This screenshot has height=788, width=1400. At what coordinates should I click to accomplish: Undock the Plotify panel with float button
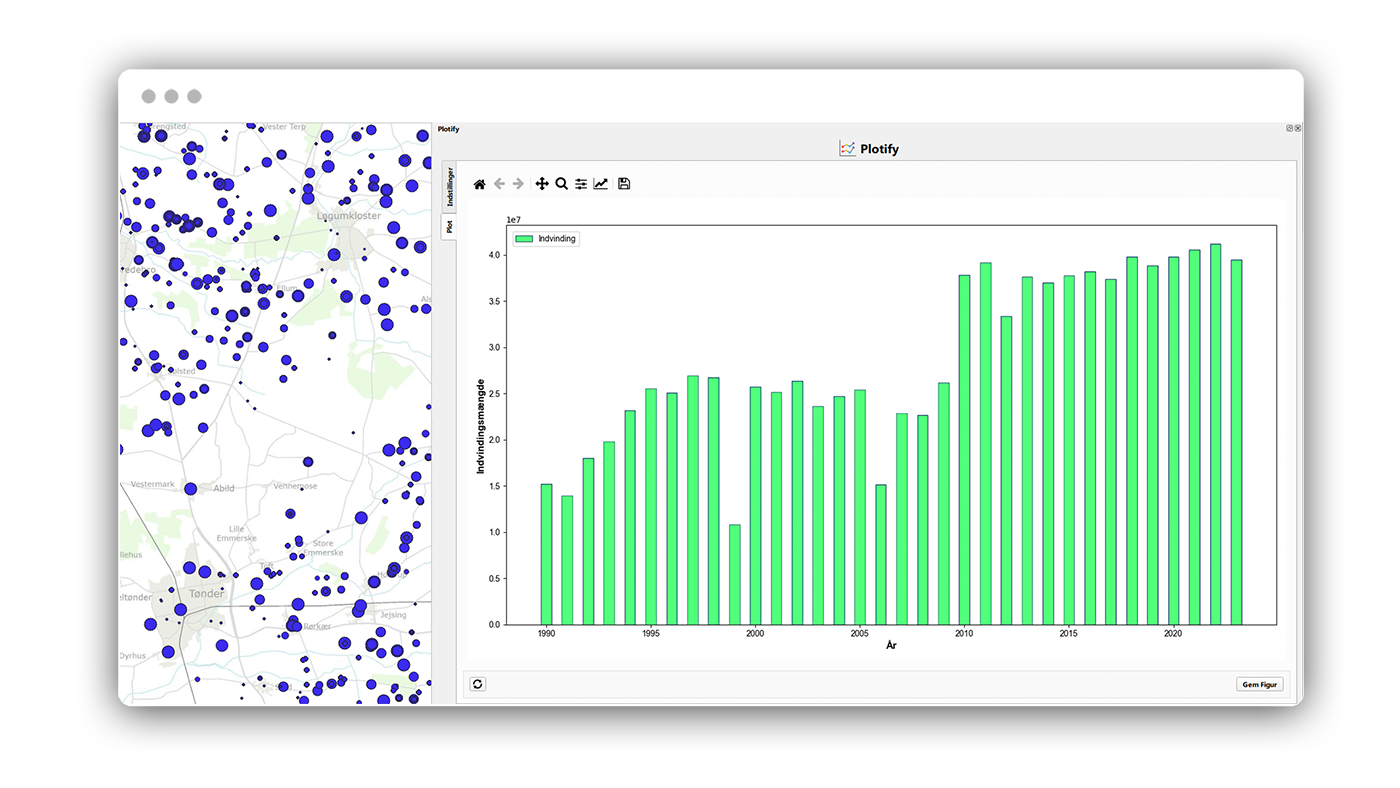point(1289,128)
